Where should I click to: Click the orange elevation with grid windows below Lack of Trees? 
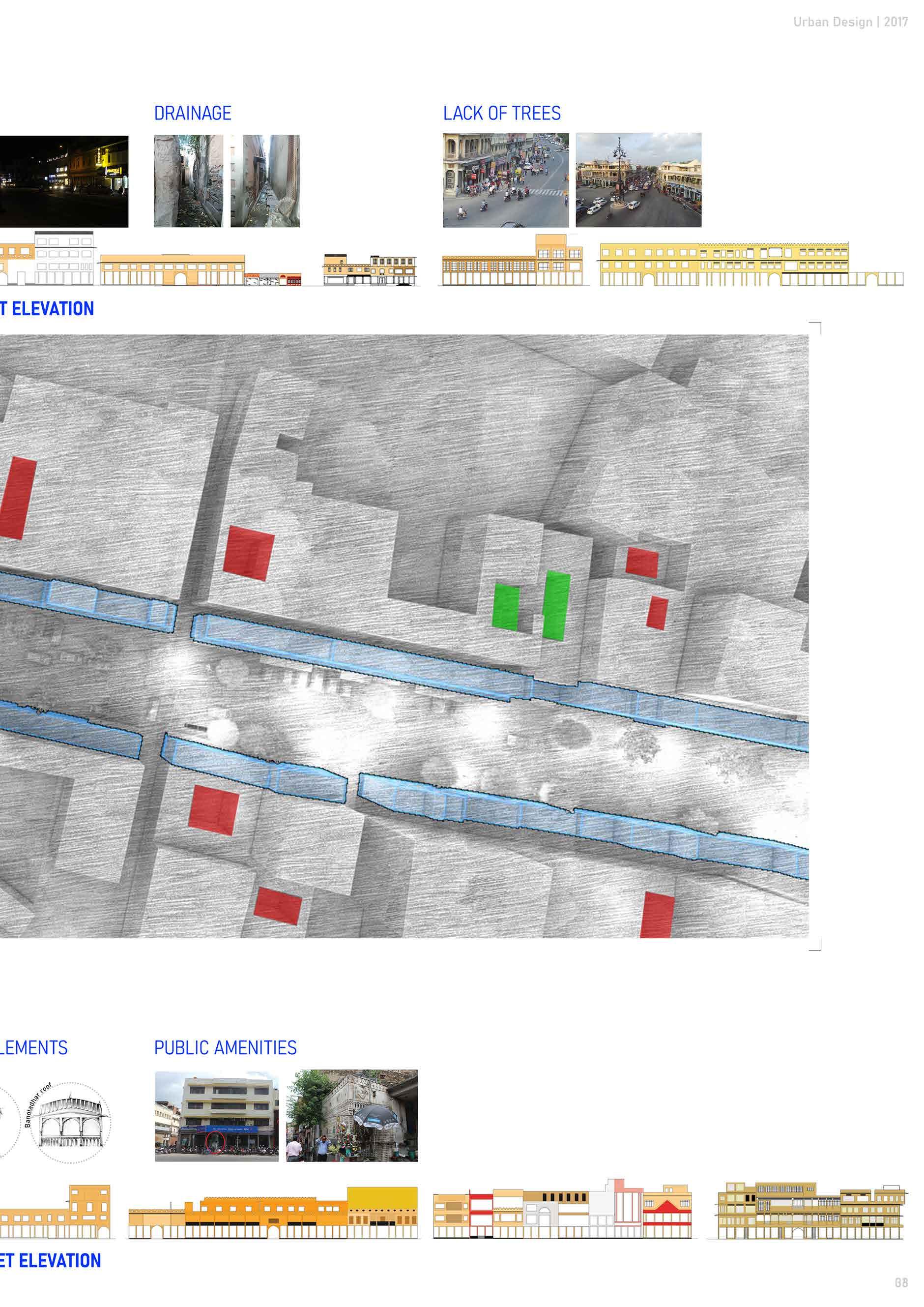click(513, 260)
